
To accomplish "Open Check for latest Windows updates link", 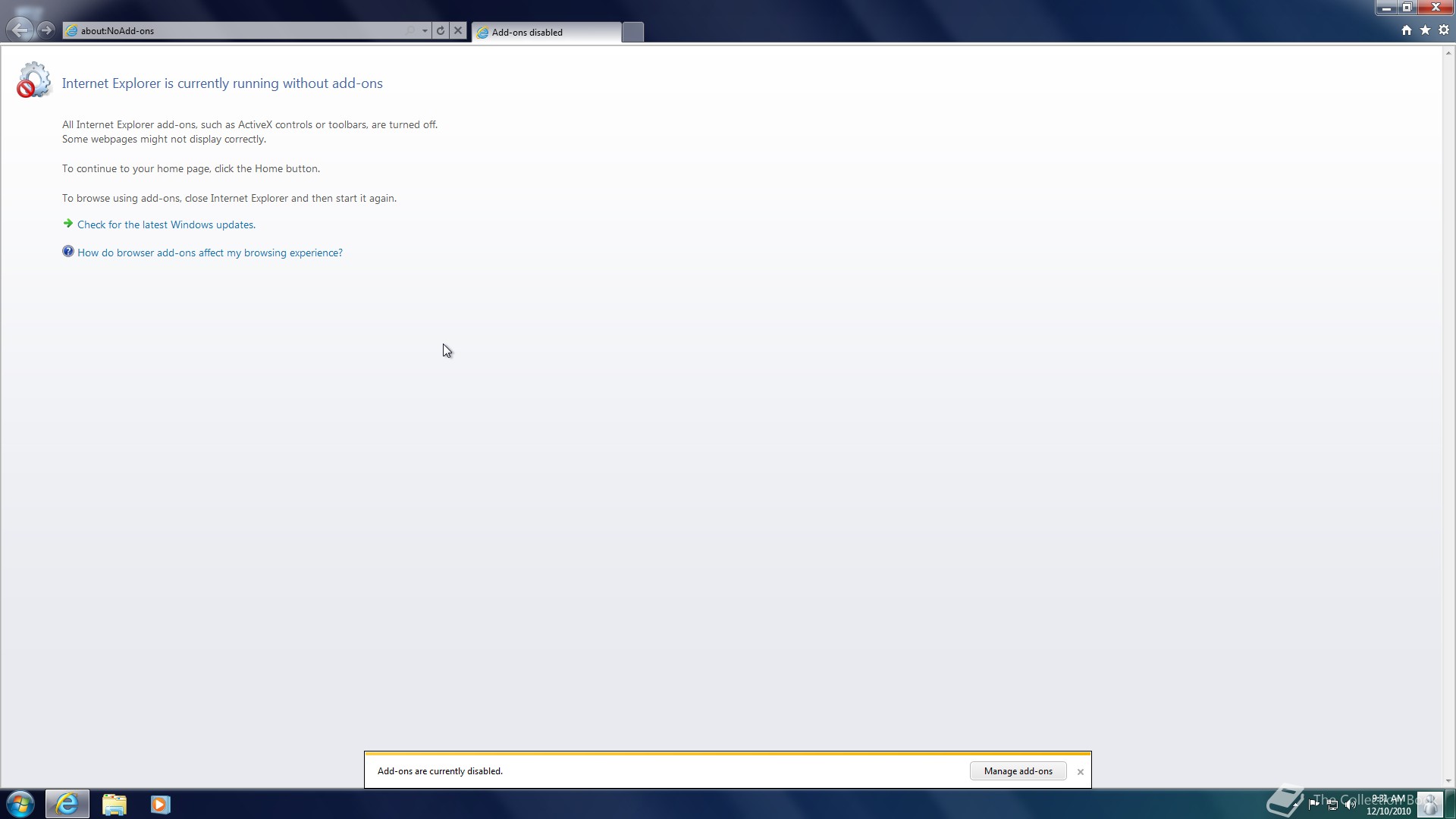I will point(166,225).
